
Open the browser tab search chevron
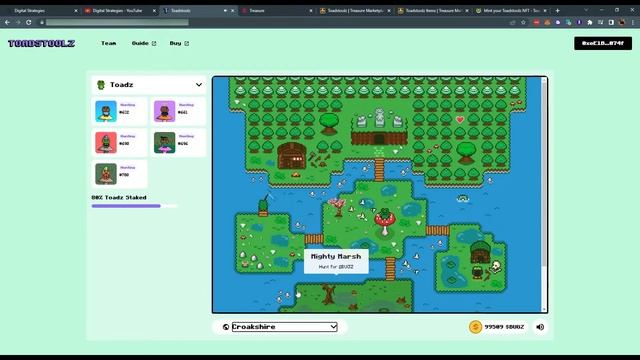[x=586, y=10]
